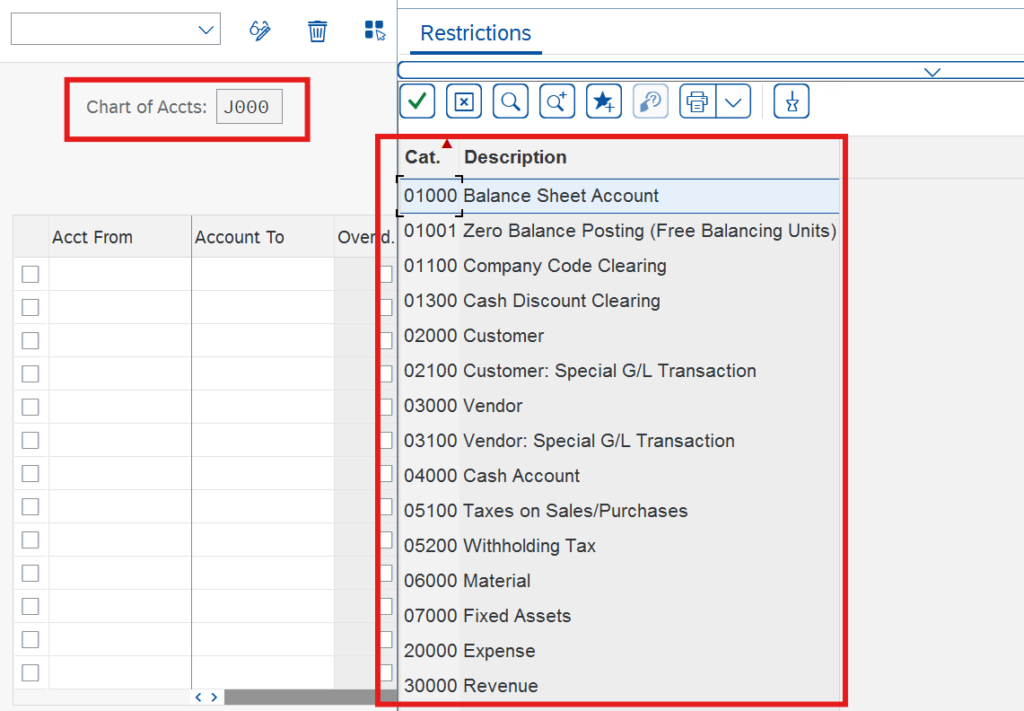
Task: Switch to the Restrictions tab
Action: coord(475,33)
